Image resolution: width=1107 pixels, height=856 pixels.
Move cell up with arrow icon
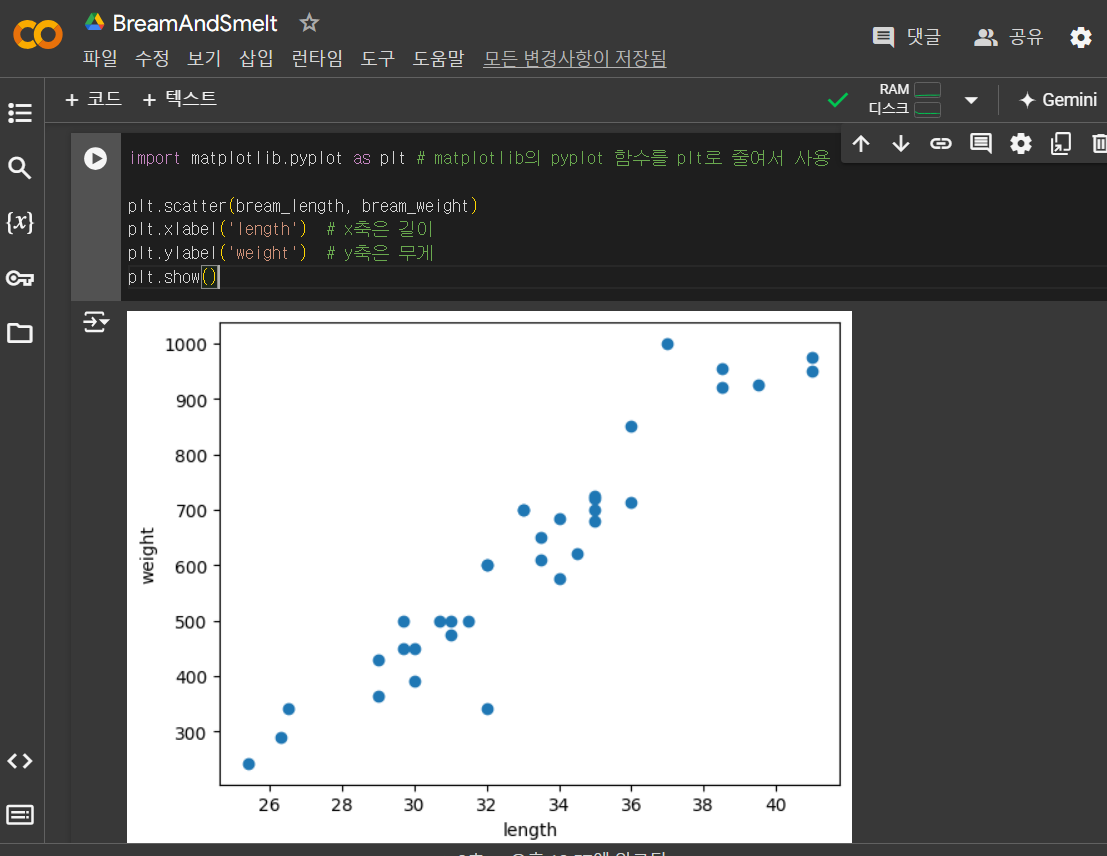tap(861, 144)
